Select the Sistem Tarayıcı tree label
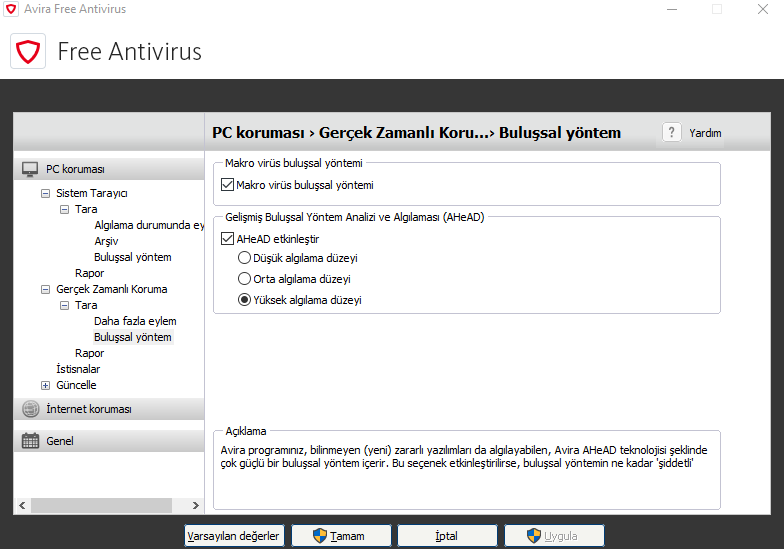The height and width of the screenshot is (549, 784). click(x=92, y=194)
